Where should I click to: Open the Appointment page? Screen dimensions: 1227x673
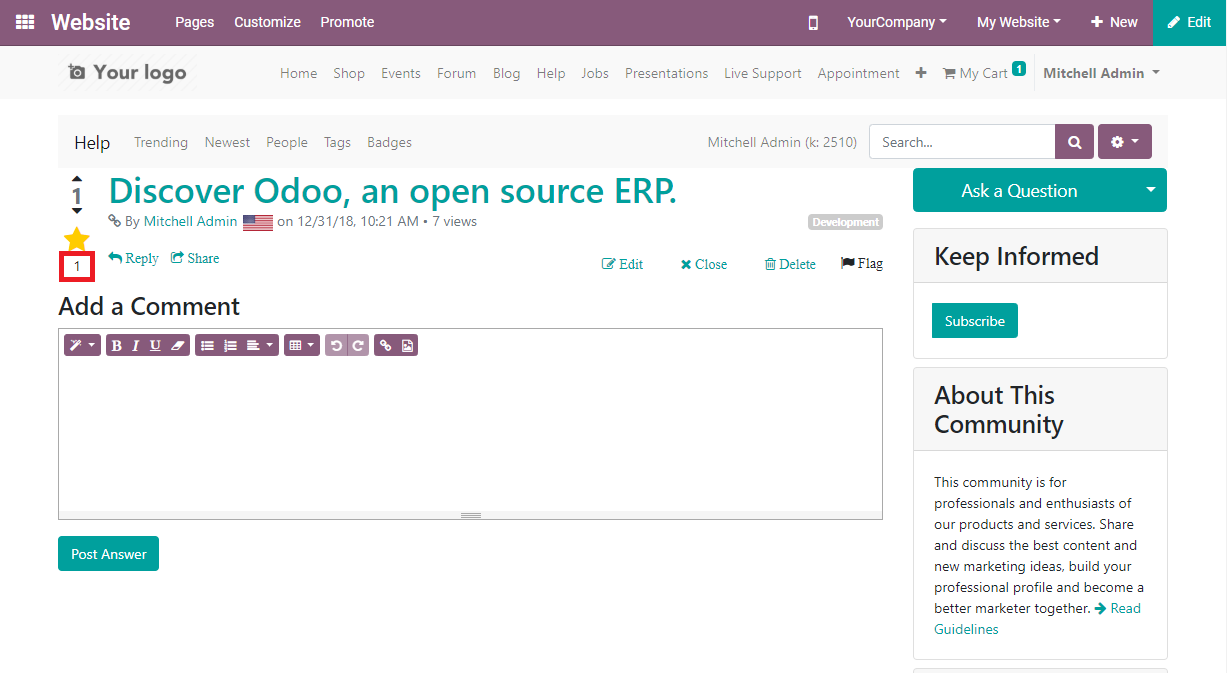point(858,73)
